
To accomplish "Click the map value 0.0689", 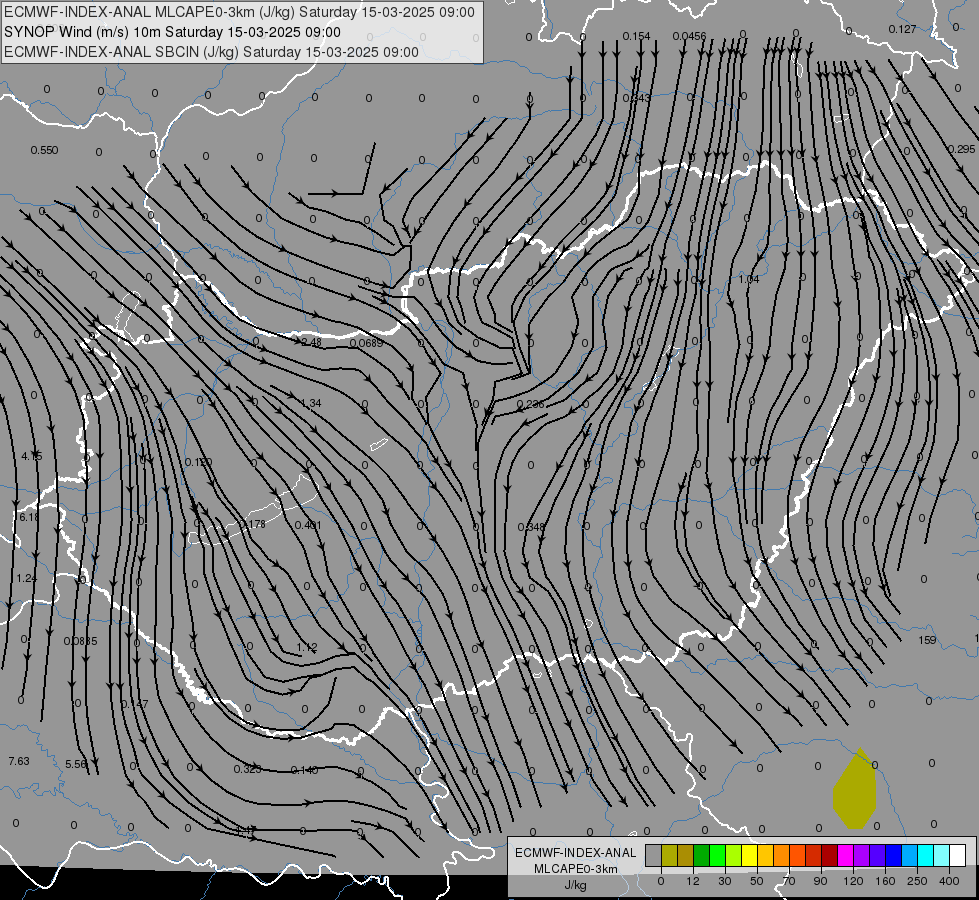I will coord(367,344).
